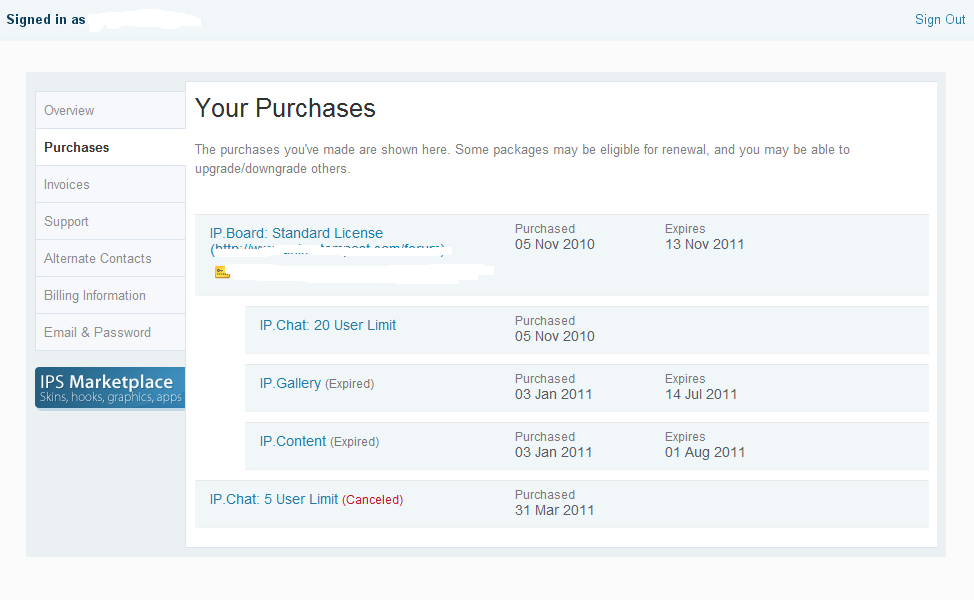974x600 pixels.
Task: View Alternate Contacts
Action: [111, 258]
